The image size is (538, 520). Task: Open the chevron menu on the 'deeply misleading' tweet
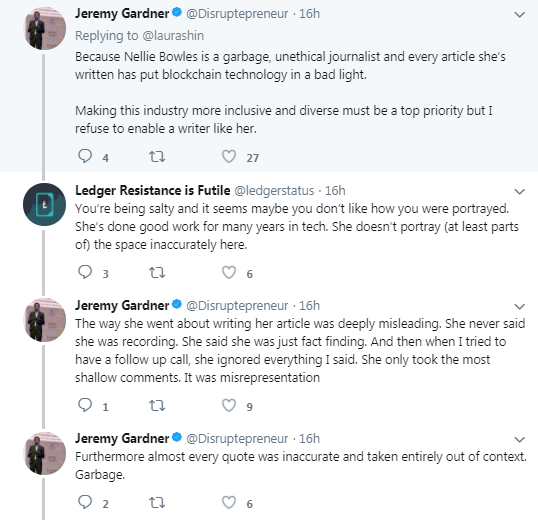tap(520, 306)
